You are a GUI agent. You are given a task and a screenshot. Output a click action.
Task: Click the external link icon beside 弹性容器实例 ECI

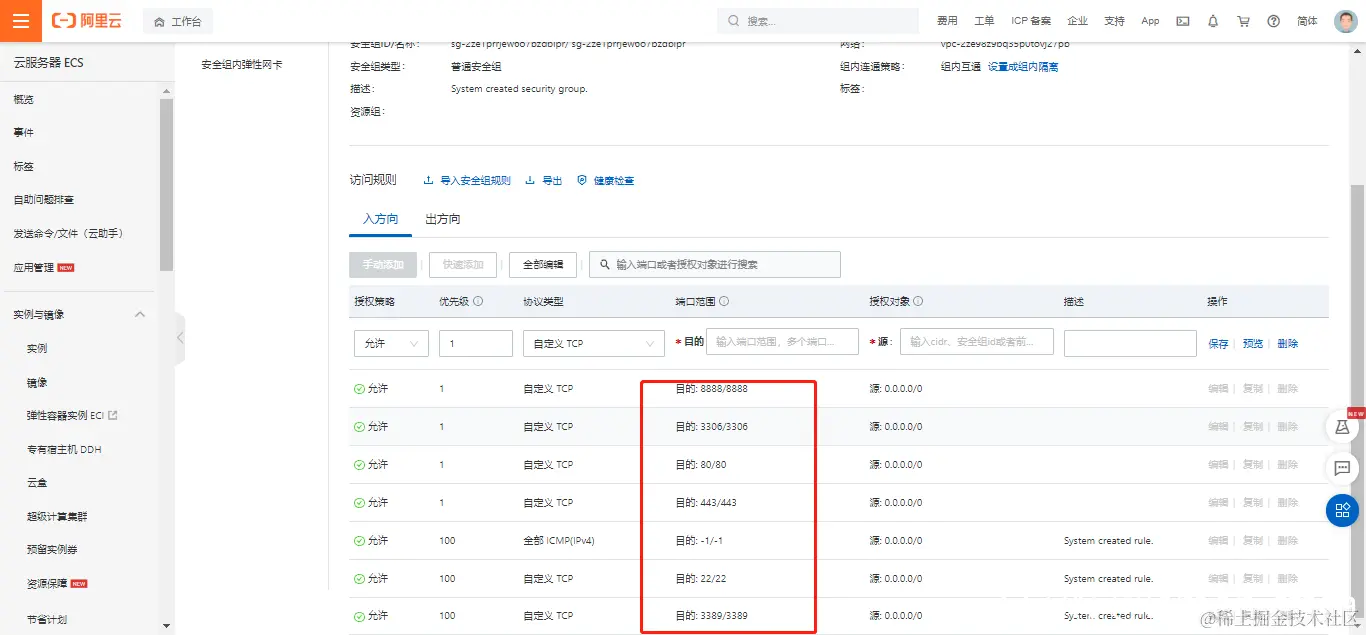point(113,415)
